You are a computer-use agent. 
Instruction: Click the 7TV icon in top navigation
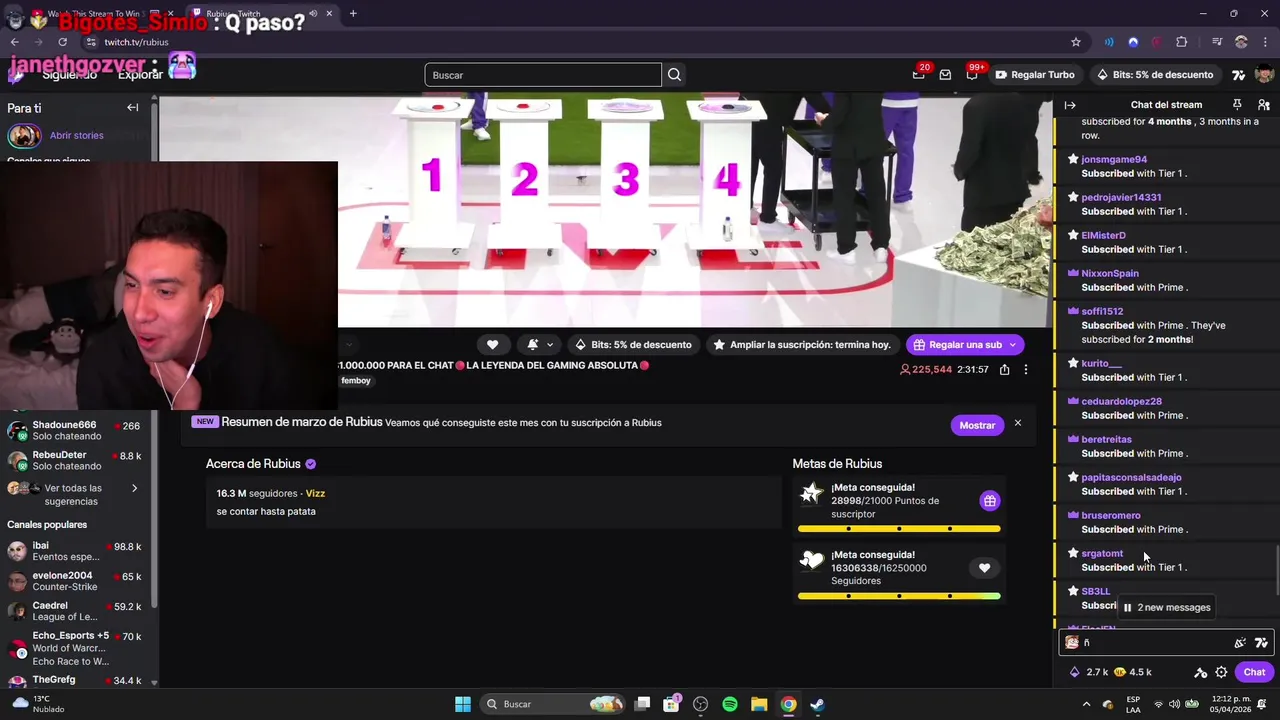(x=1238, y=75)
